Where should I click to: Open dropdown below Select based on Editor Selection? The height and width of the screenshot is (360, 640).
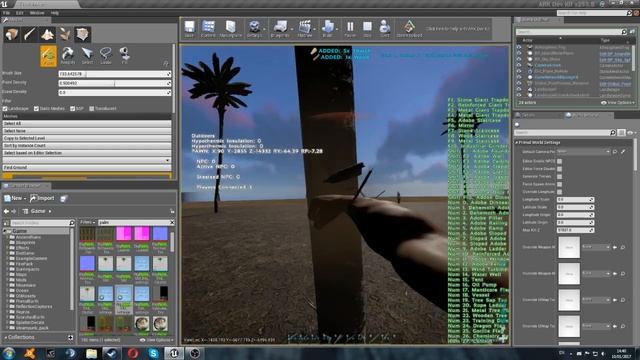(87, 160)
